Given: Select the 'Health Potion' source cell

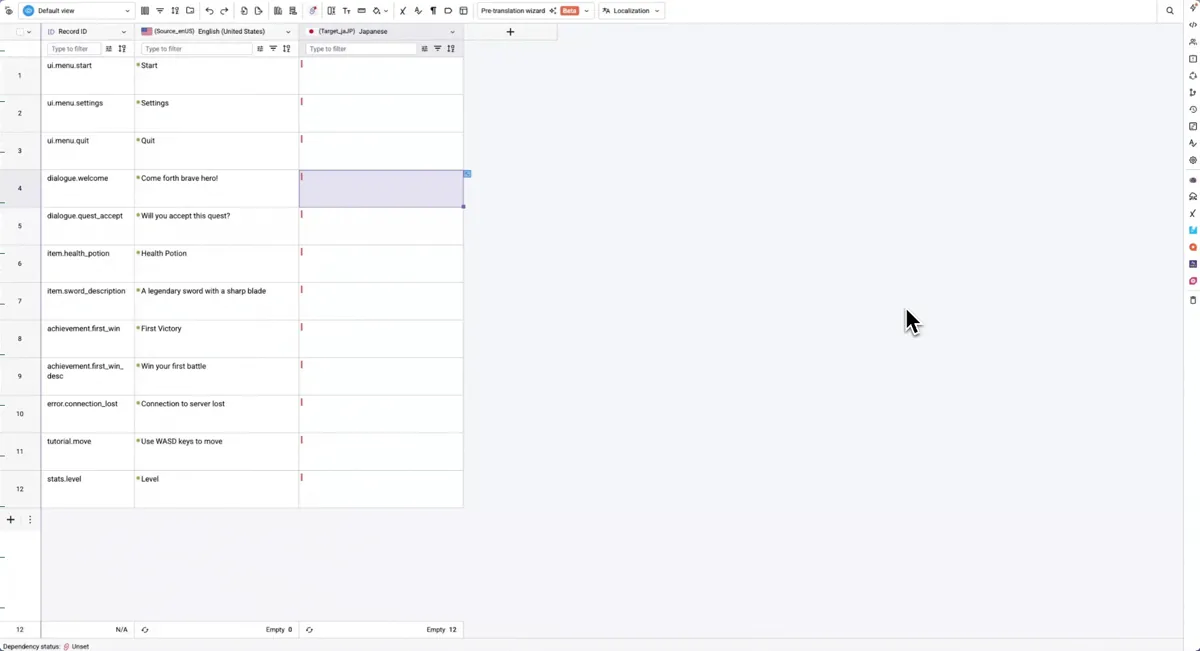Looking at the screenshot, I should coord(217,264).
